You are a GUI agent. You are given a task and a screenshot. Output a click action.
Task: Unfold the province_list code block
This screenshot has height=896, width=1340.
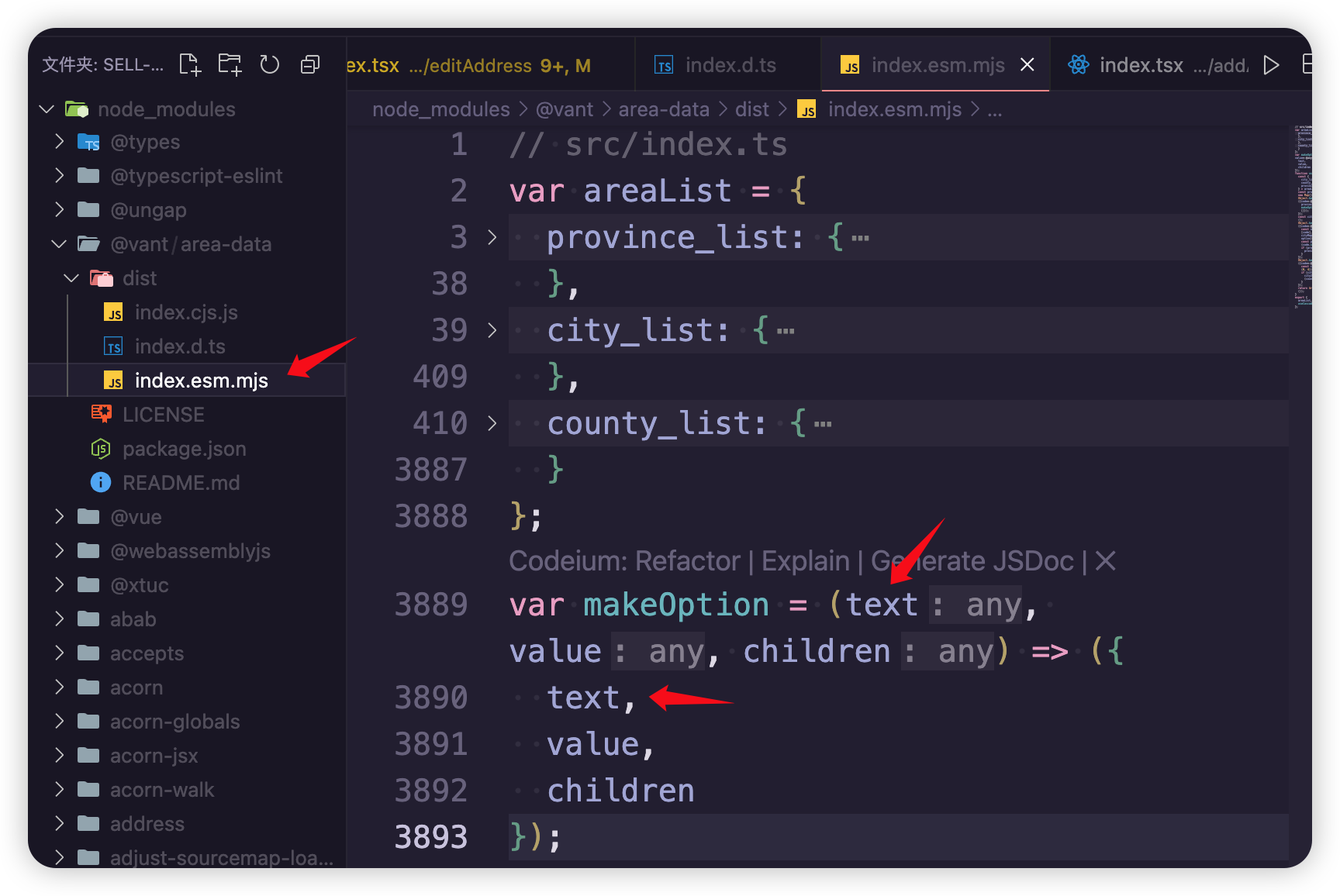(x=492, y=237)
